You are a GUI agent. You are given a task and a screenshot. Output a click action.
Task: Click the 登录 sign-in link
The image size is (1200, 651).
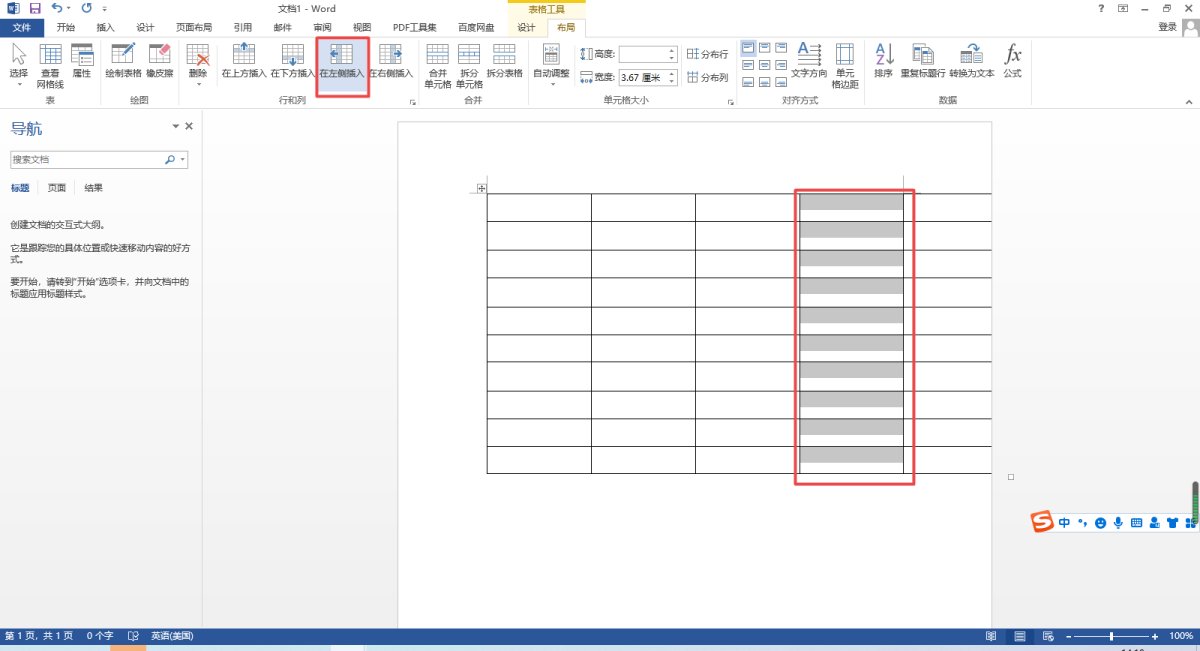1167,28
